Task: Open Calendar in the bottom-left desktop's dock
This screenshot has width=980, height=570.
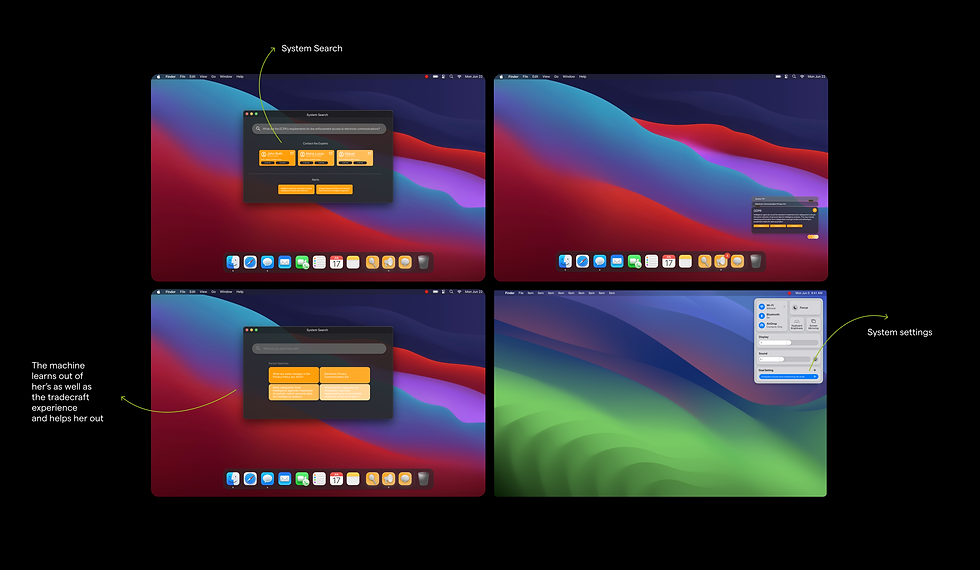Action: pos(336,479)
